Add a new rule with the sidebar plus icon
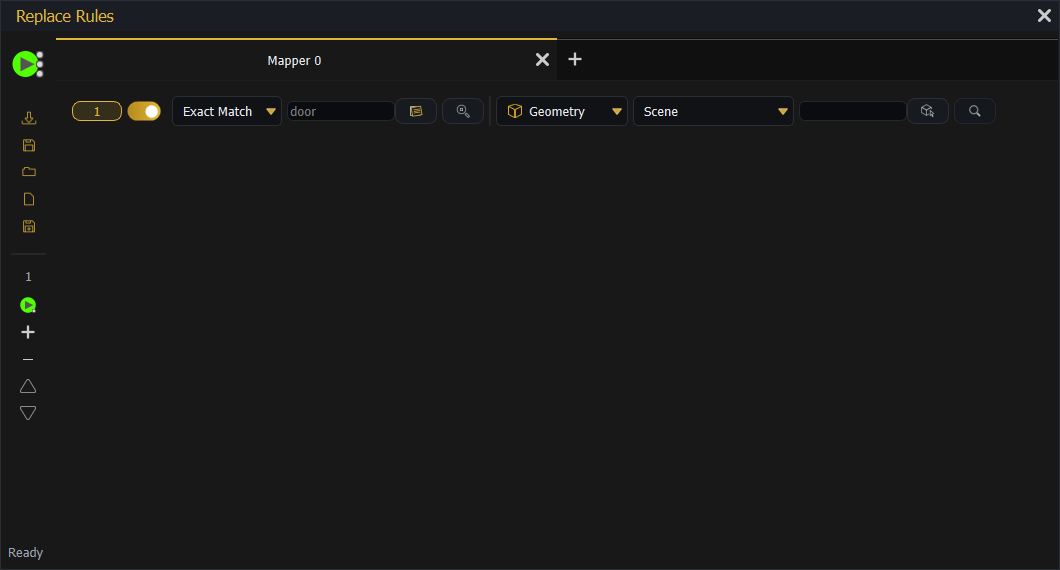The image size is (1060, 570). coord(28,332)
